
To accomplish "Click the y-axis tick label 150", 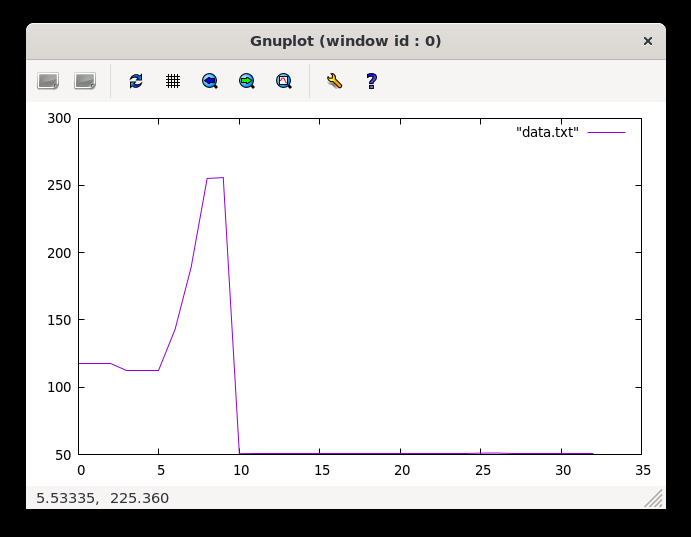I will pyautogui.click(x=59, y=320).
